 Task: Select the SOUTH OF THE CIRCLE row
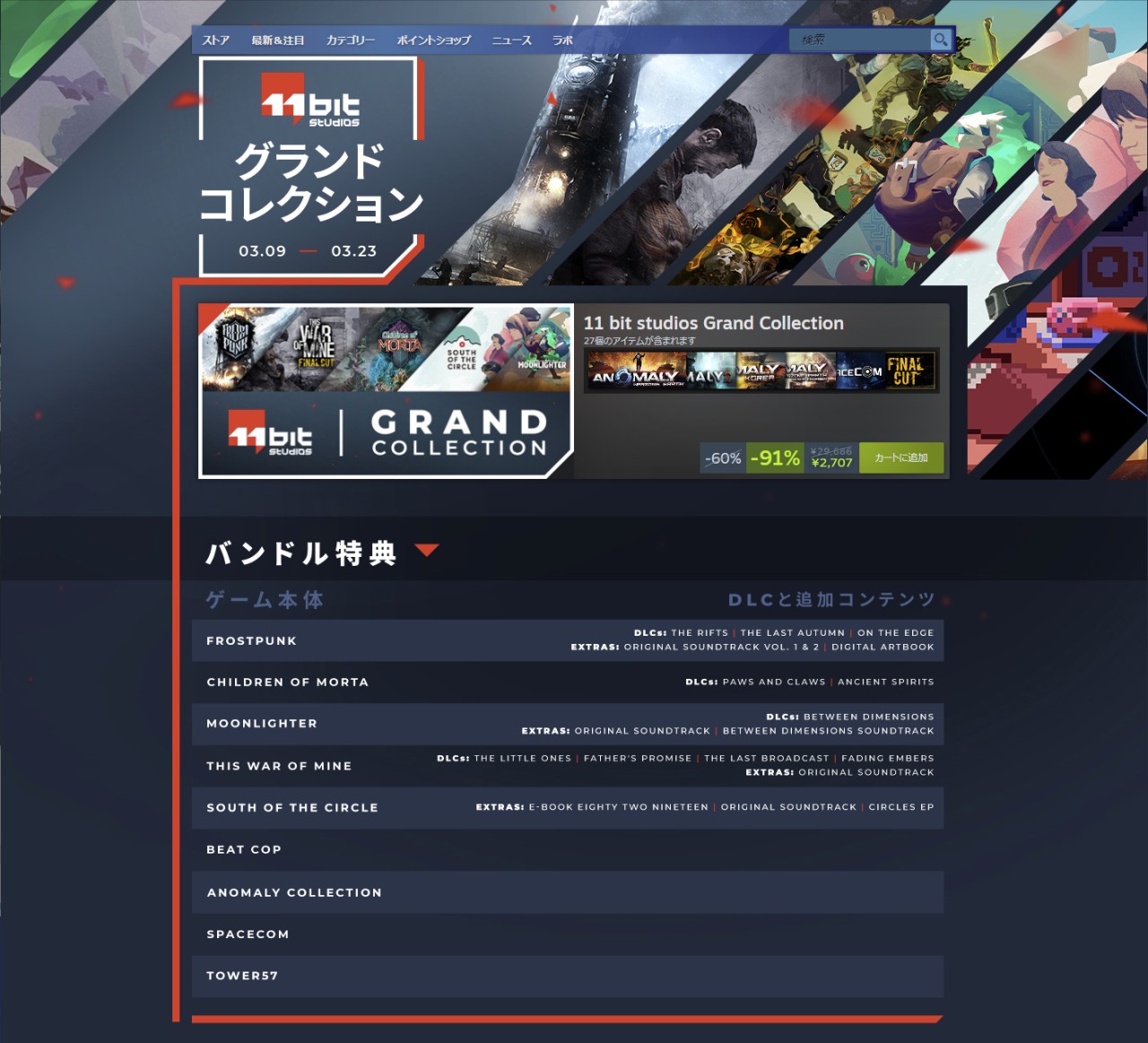568,807
